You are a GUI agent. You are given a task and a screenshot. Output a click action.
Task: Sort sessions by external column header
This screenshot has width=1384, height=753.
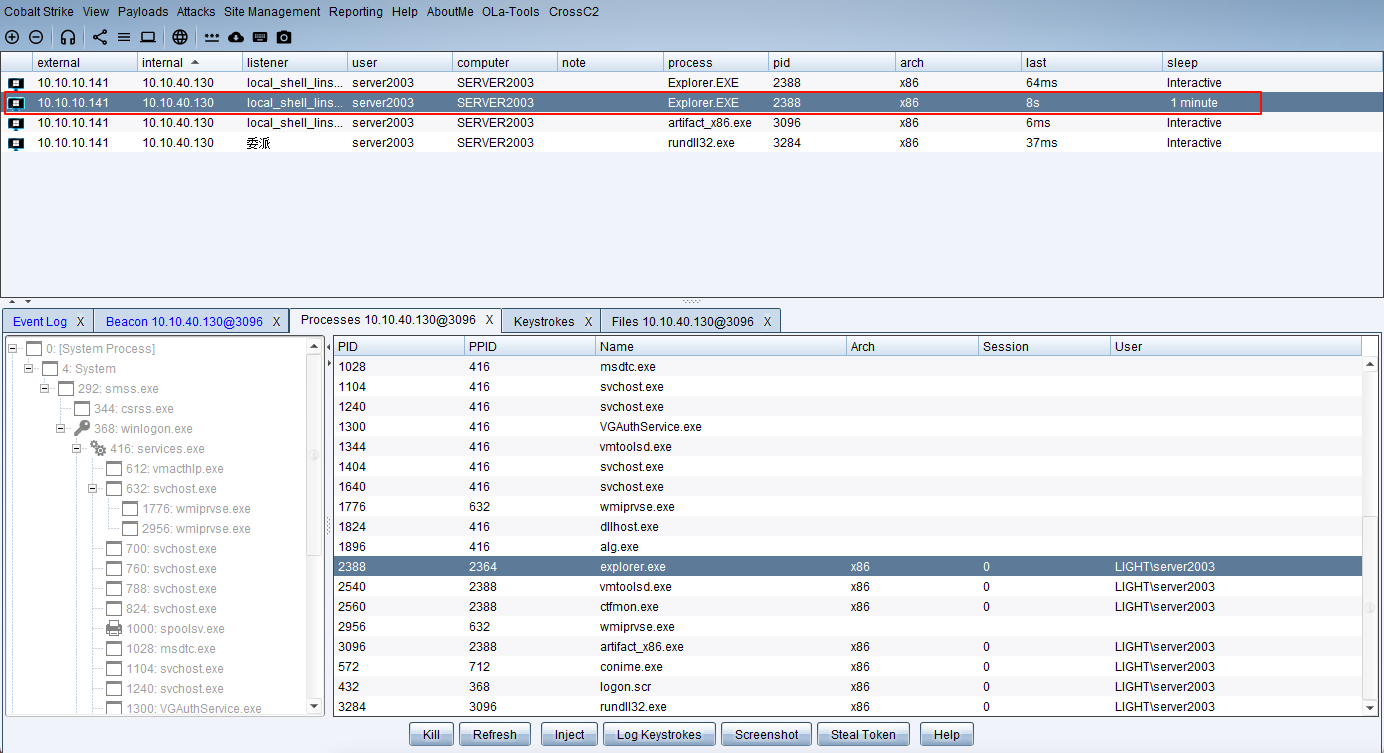(85, 62)
